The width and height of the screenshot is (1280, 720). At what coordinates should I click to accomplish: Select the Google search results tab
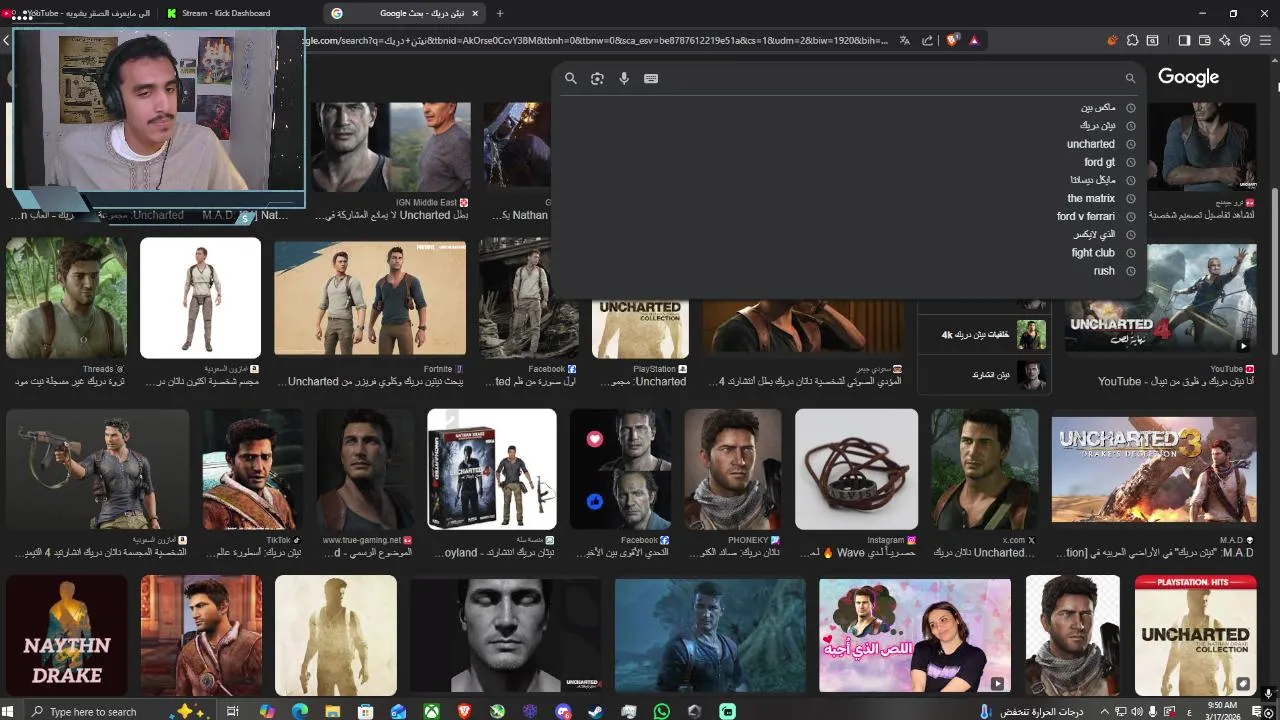(x=405, y=13)
